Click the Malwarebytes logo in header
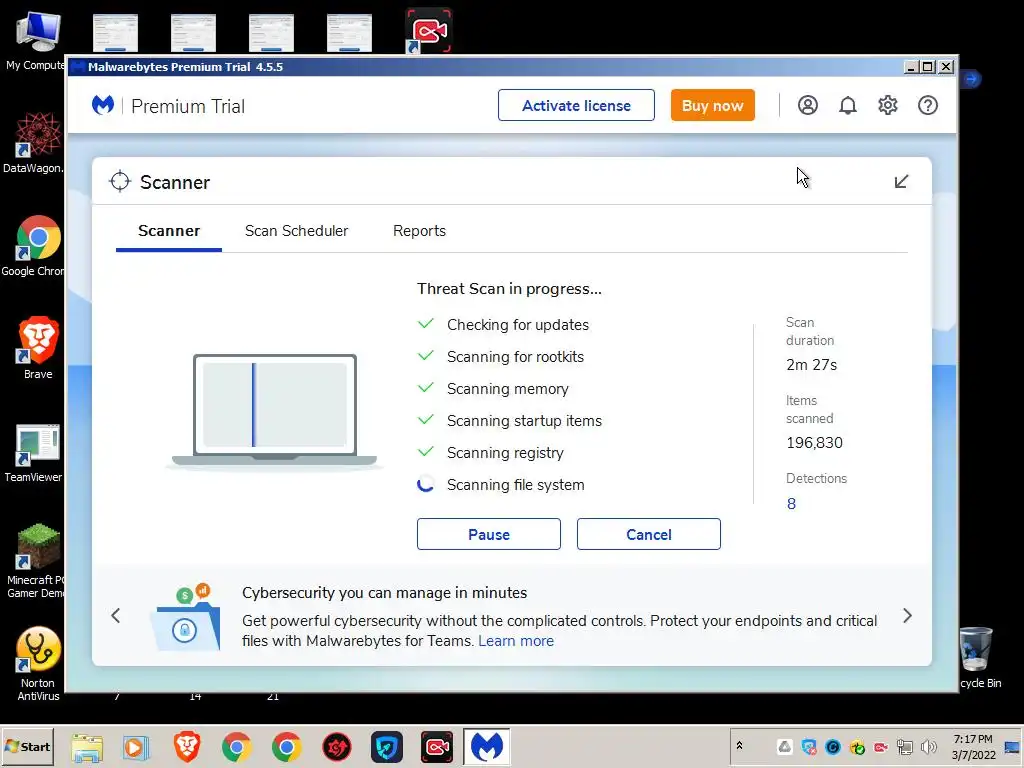Image resolution: width=1024 pixels, height=768 pixels. 103,105
